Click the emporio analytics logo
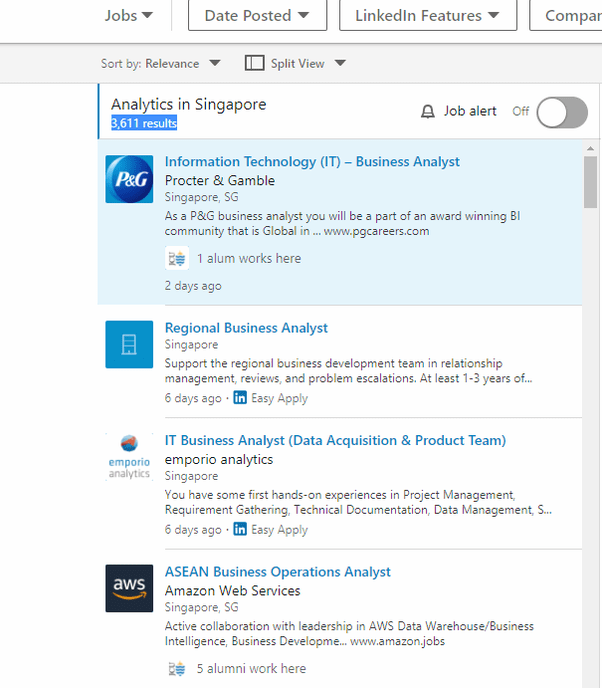602x688 pixels. point(129,457)
